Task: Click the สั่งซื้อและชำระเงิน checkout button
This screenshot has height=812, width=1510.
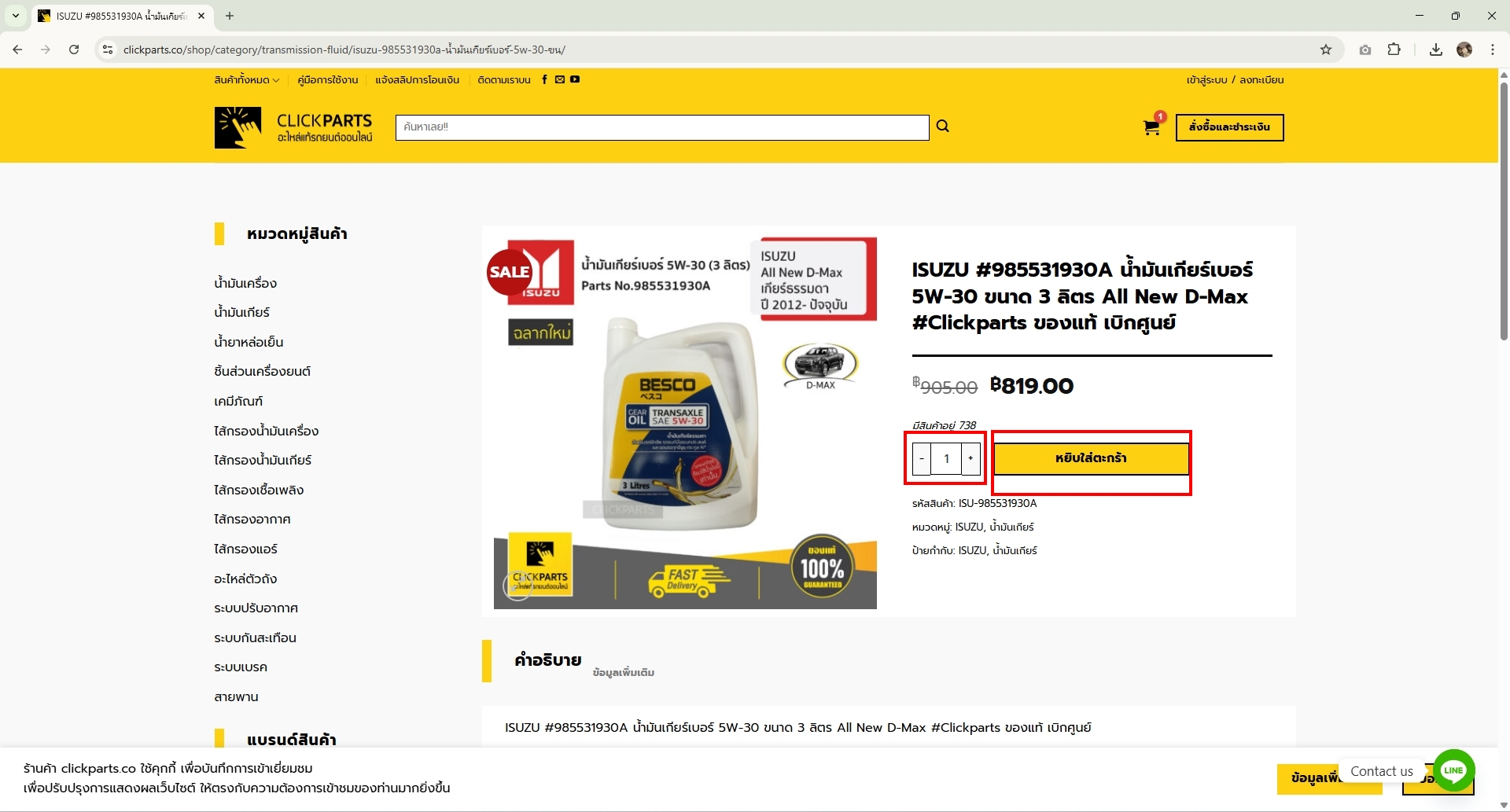Action: tap(1229, 127)
